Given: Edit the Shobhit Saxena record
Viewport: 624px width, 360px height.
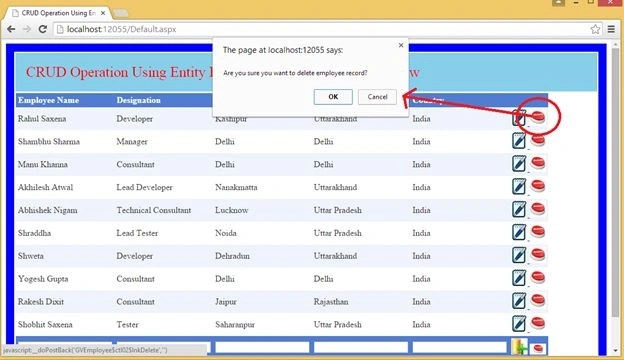Looking at the screenshot, I should pyautogui.click(x=519, y=324).
